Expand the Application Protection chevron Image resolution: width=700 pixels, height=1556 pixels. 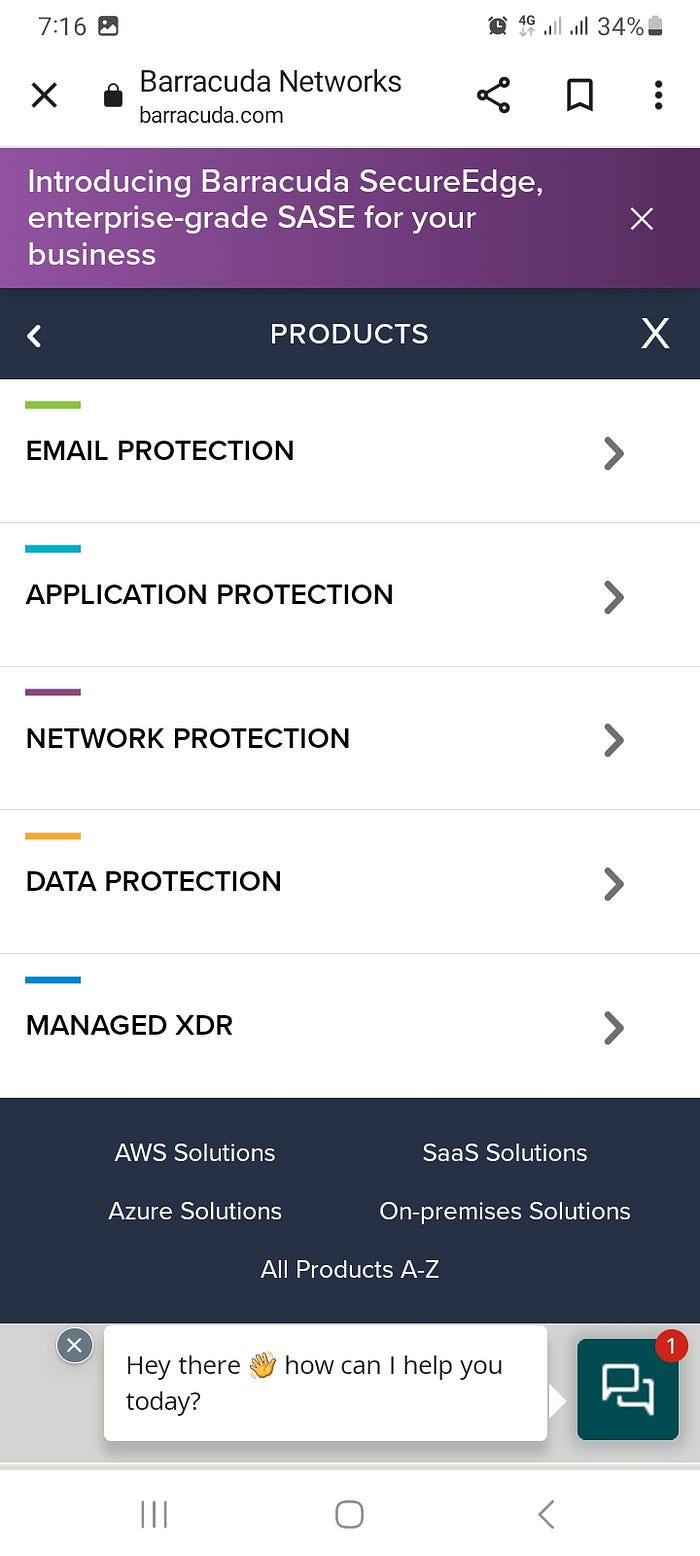(614, 597)
